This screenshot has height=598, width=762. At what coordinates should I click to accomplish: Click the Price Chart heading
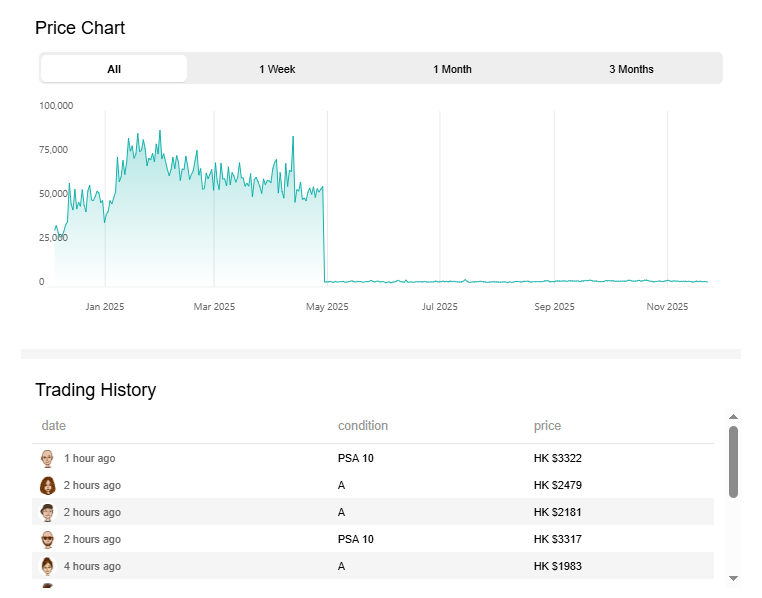[x=80, y=28]
